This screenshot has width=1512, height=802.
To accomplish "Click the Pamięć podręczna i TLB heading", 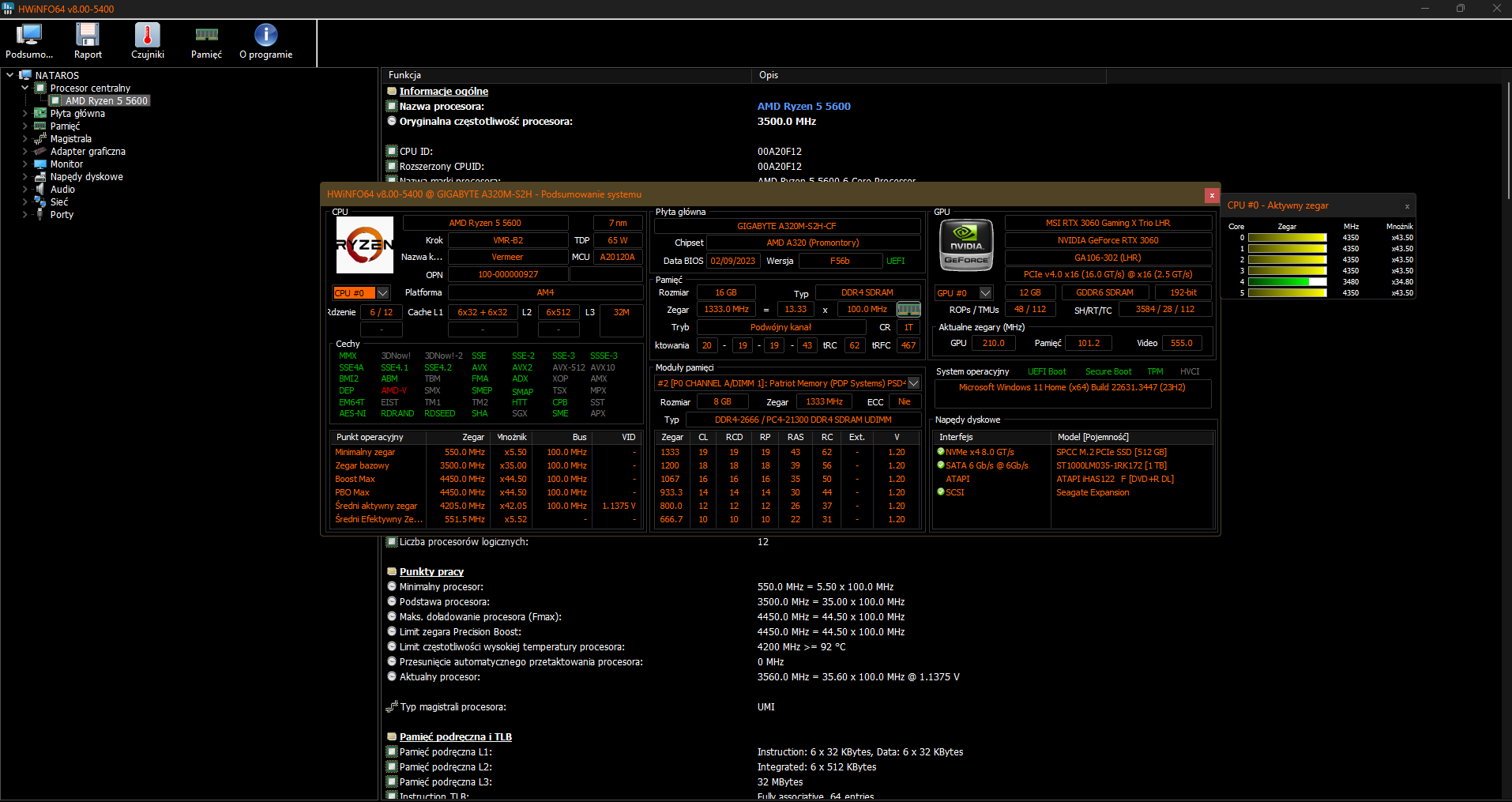I will pos(456,736).
